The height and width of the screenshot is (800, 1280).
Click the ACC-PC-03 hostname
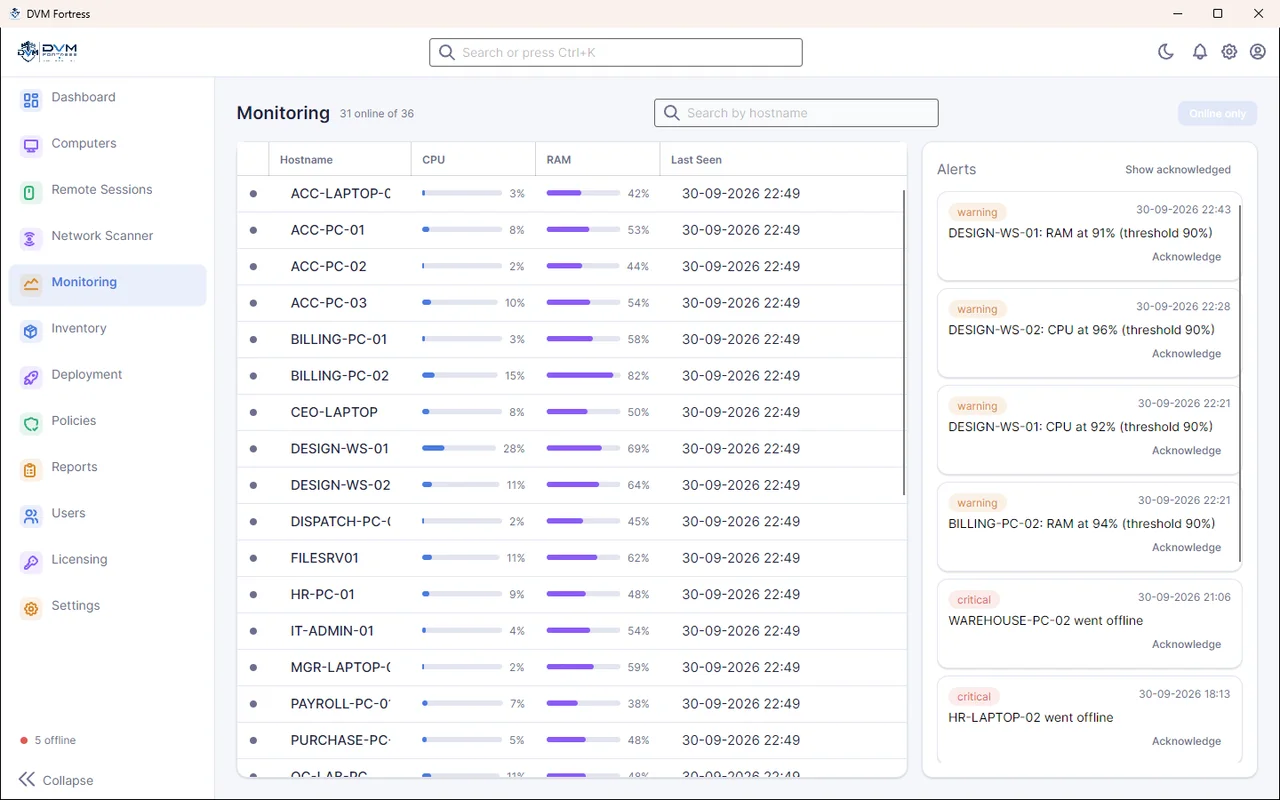pos(329,303)
